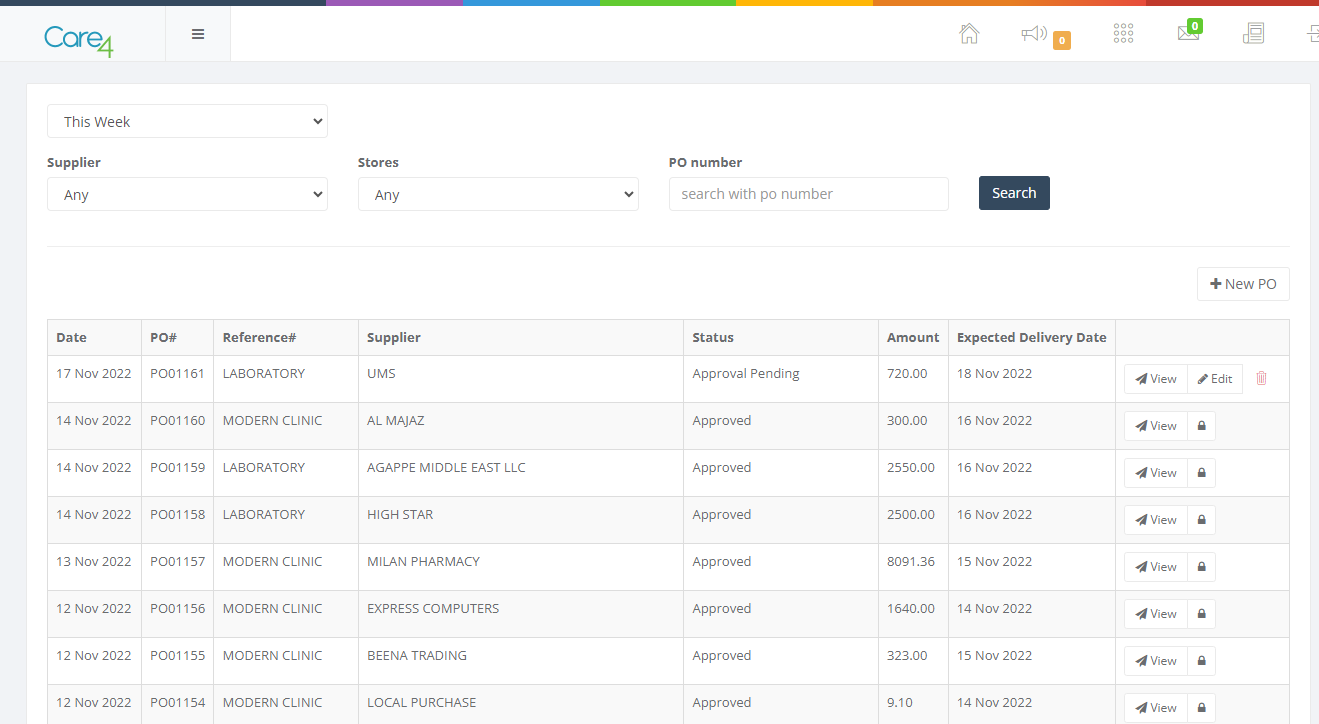The image size is (1319, 724).
Task: View purchase order PO01161
Action: pos(1156,379)
